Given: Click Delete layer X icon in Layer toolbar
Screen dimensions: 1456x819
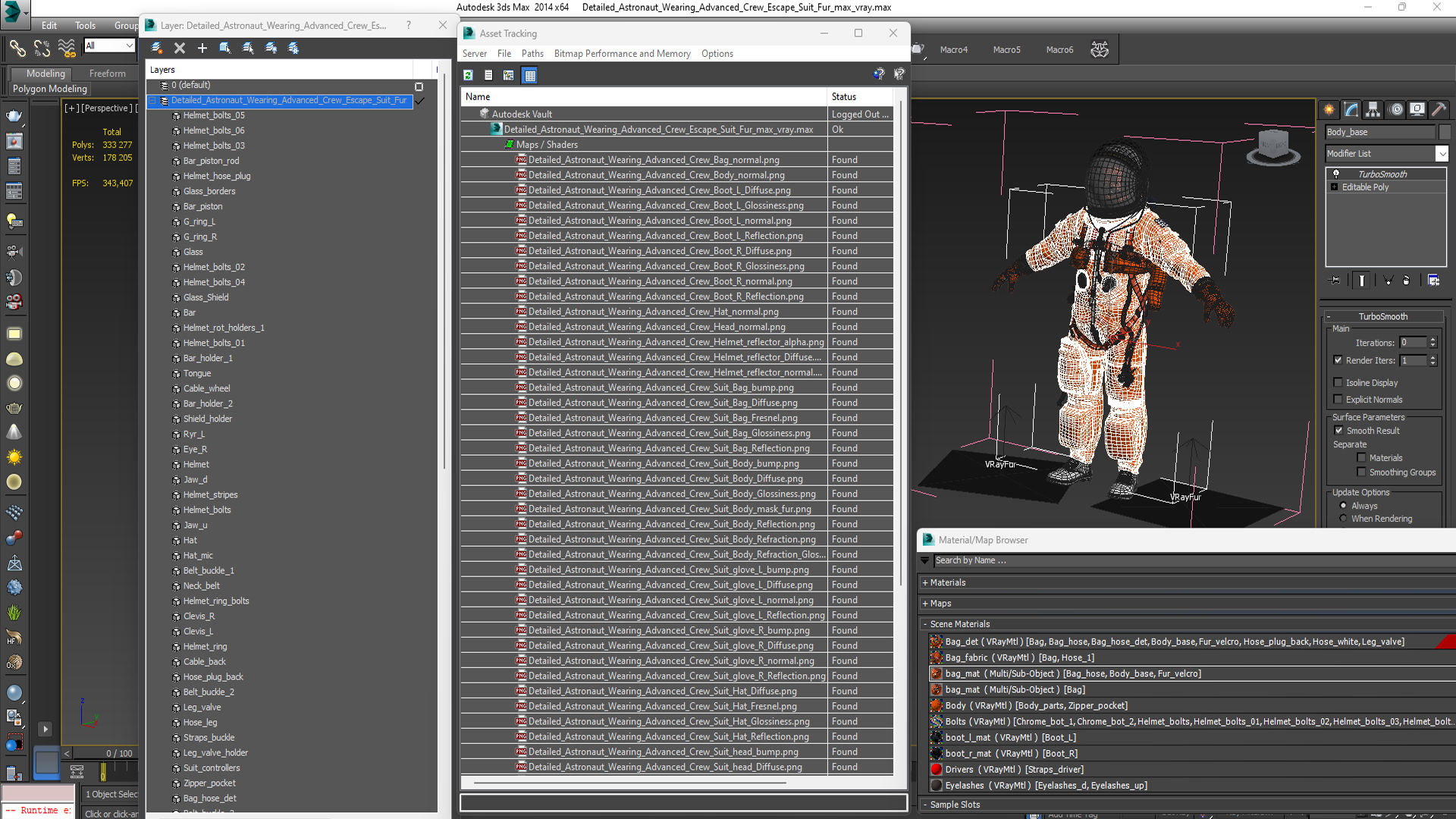Looking at the screenshot, I should 180,48.
